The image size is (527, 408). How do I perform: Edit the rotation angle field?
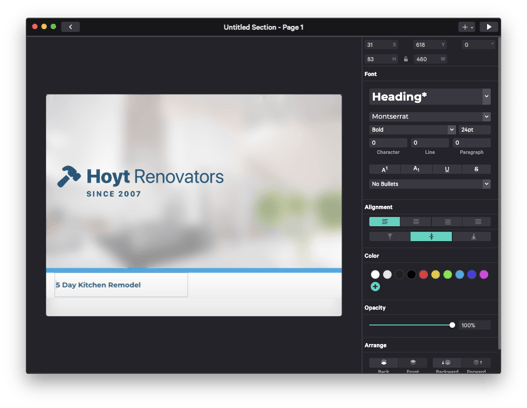(478, 45)
